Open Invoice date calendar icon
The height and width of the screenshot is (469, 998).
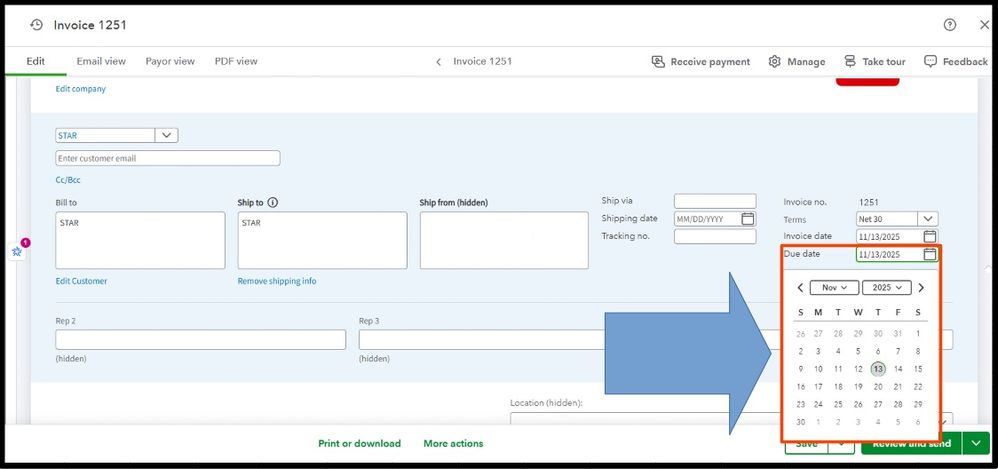pos(929,237)
